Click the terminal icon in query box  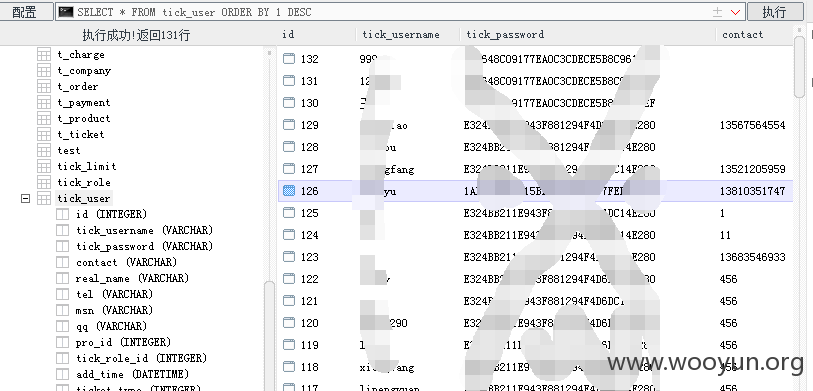66,11
